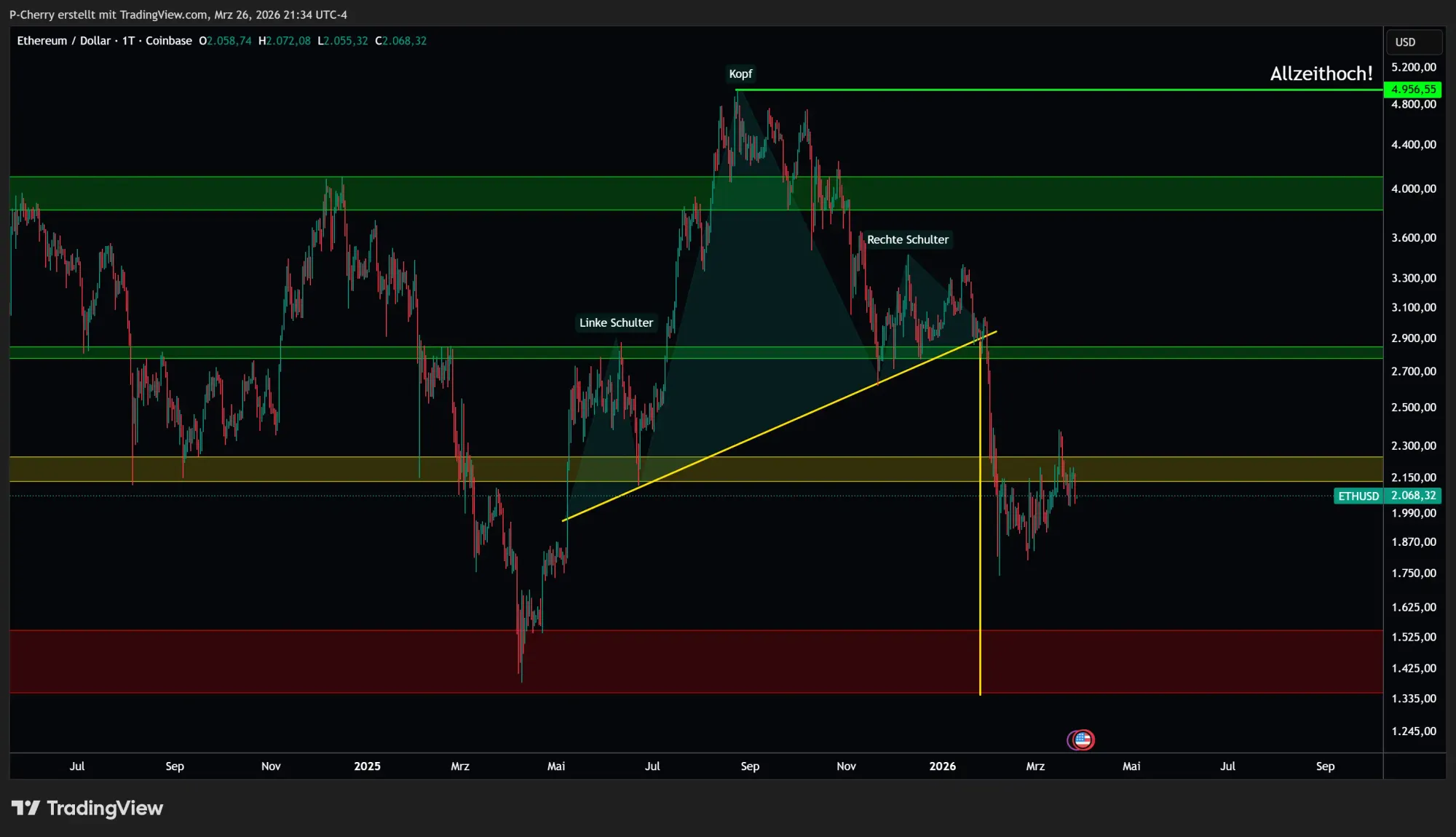Click the US flag economic event icon
The image size is (1456, 837).
click(1083, 739)
